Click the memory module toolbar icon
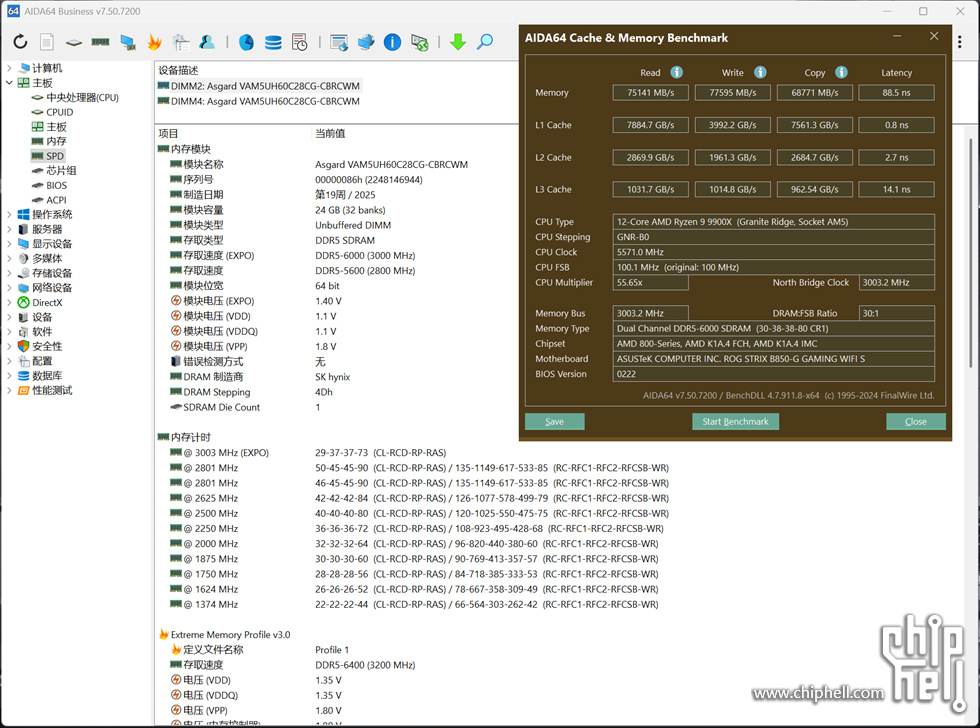 (x=100, y=42)
